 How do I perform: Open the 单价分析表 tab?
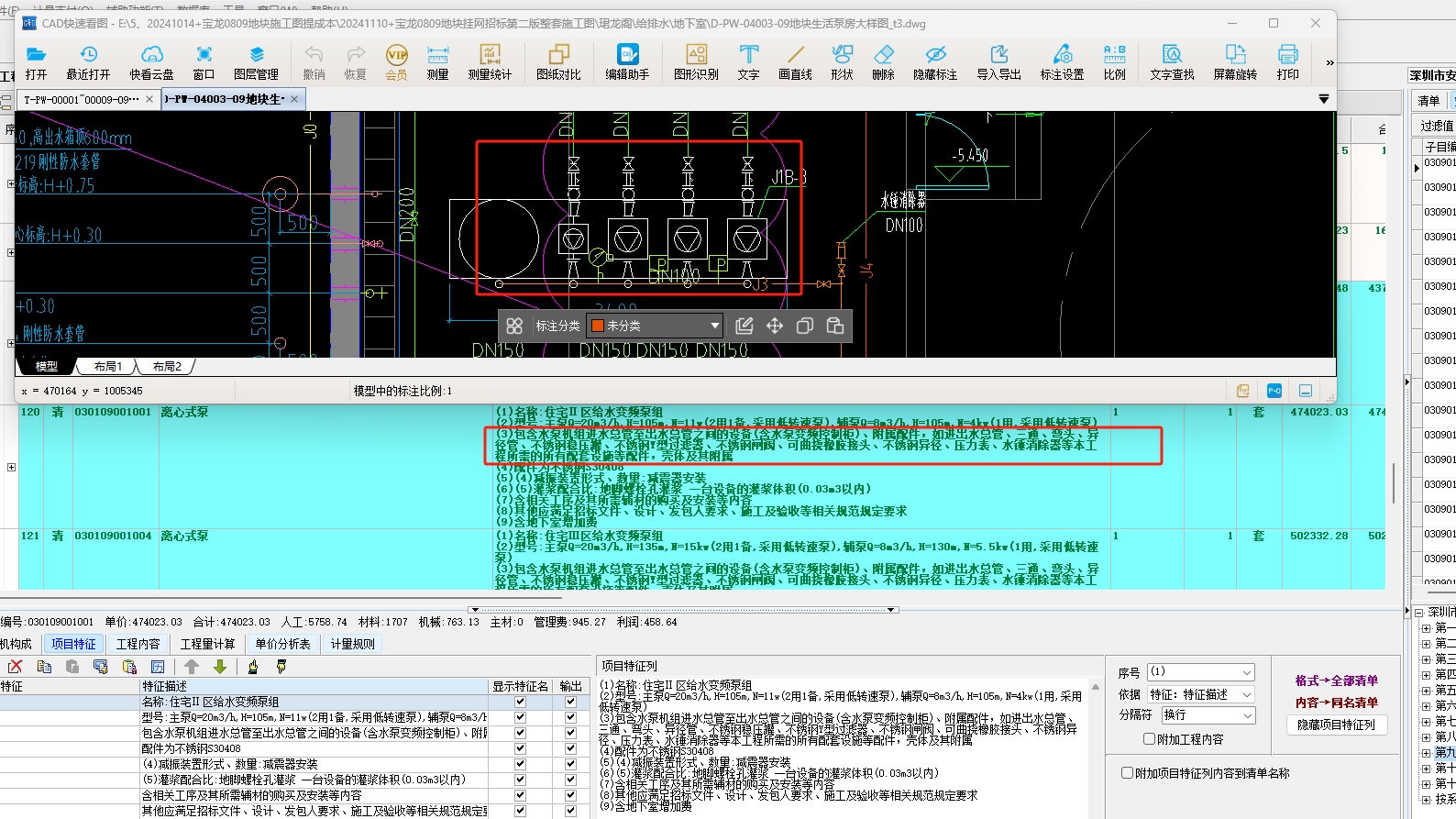tap(283, 644)
